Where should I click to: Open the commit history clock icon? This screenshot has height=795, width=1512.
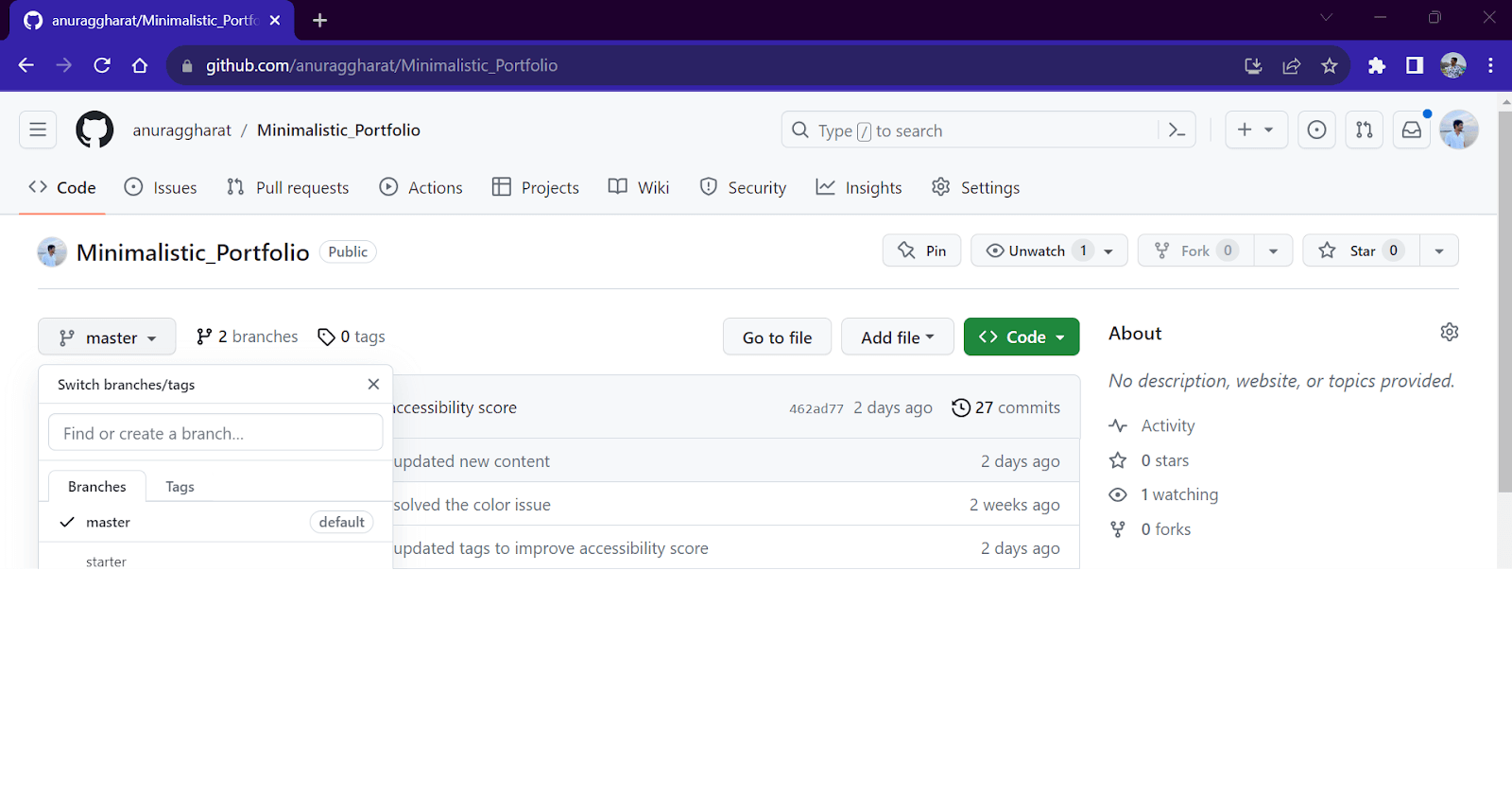961,407
